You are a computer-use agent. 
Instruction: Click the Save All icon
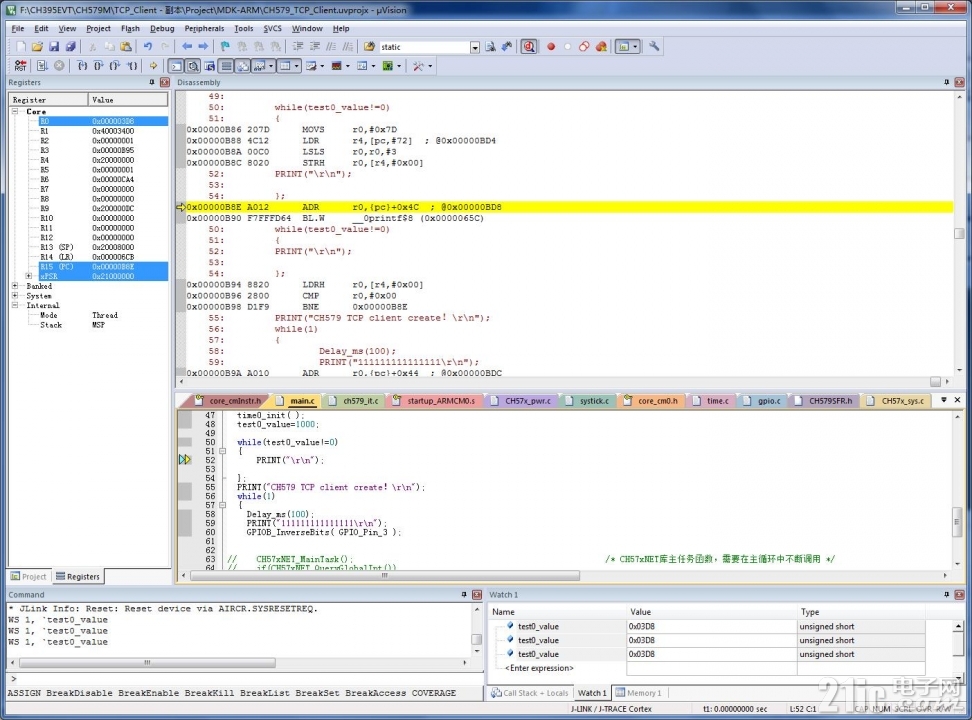coord(71,47)
